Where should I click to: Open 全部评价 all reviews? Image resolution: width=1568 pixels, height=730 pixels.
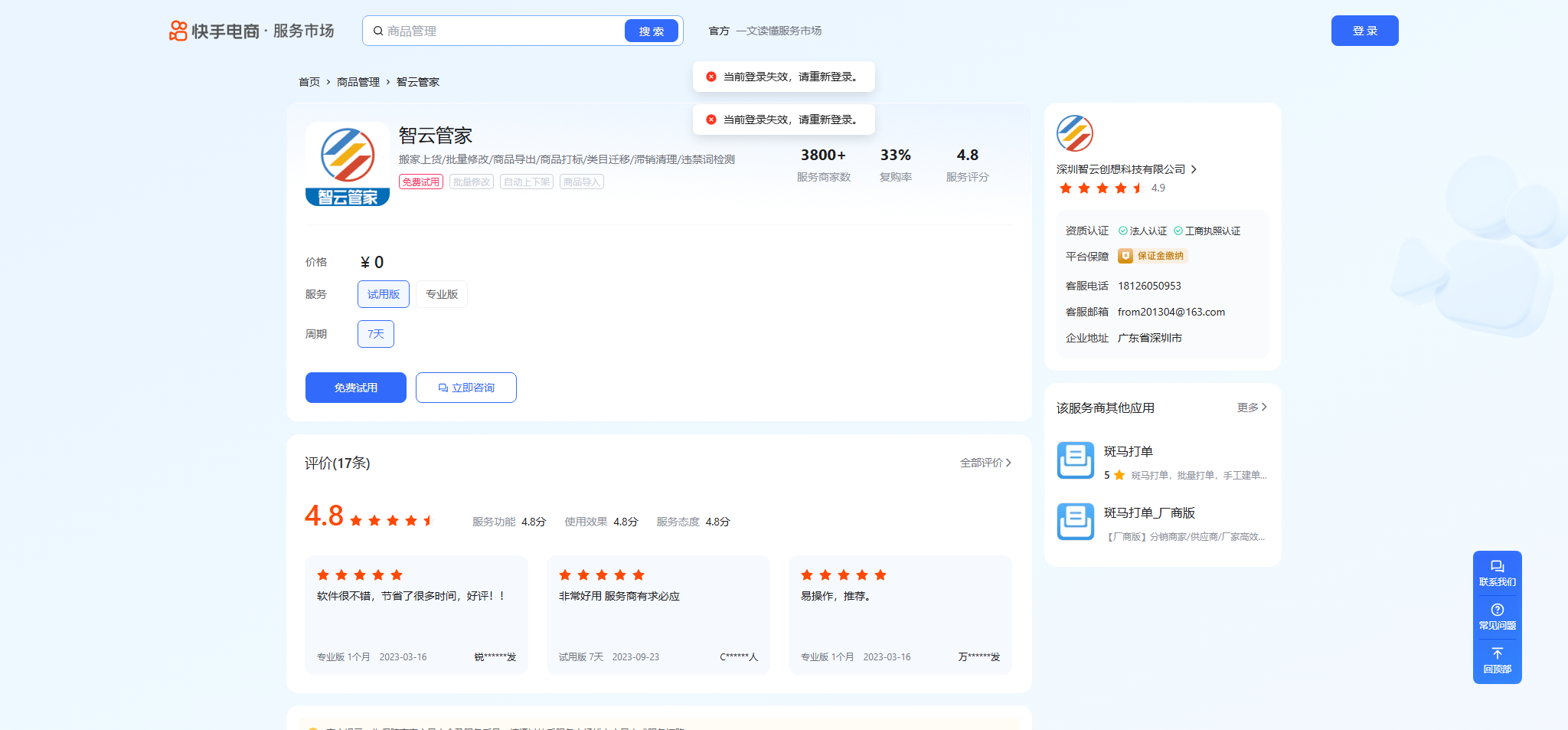pyautogui.click(x=986, y=463)
